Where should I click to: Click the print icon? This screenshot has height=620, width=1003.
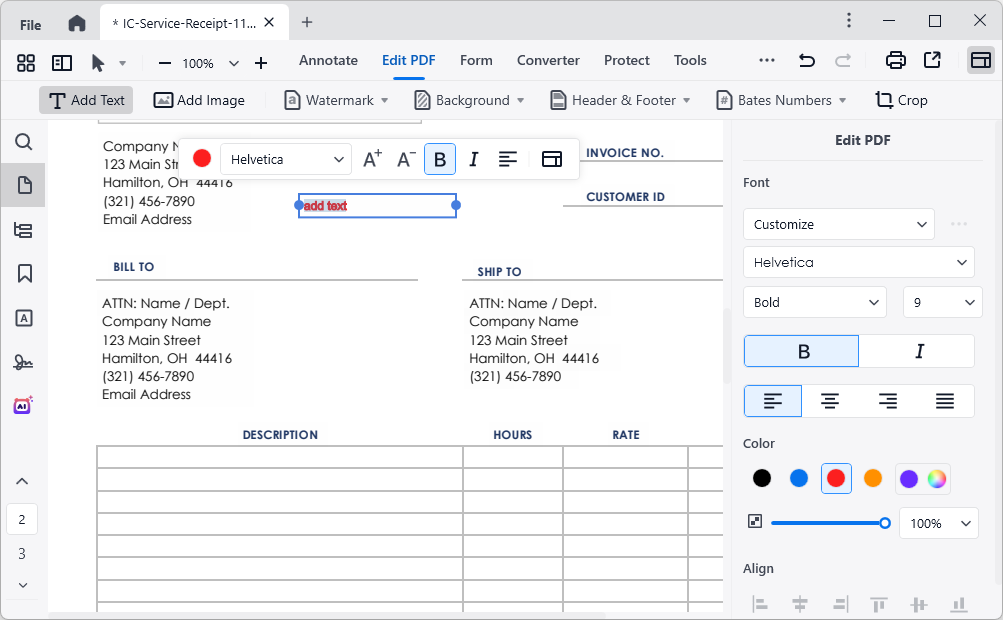895,61
